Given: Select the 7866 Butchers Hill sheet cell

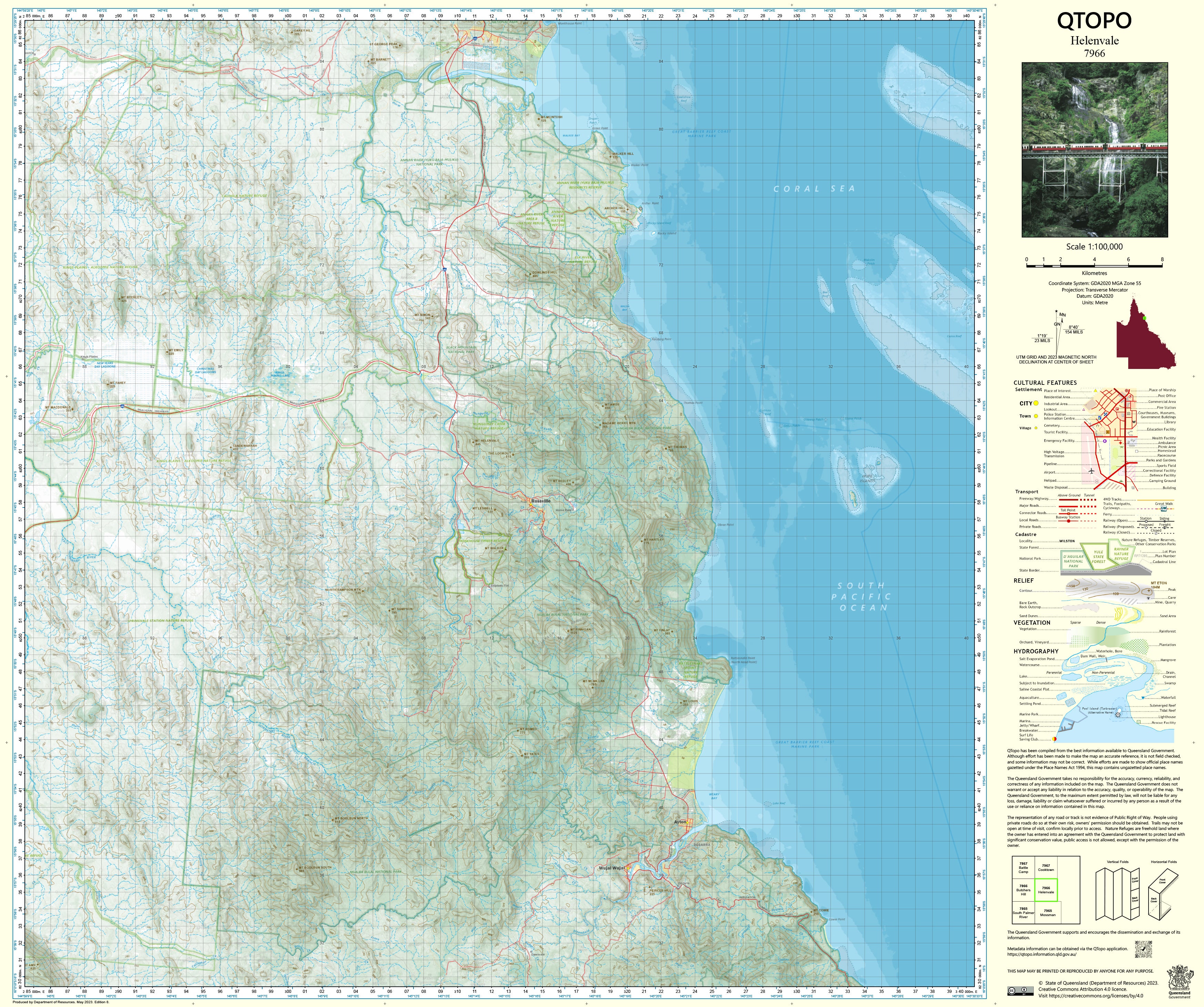Looking at the screenshot, I should click(x=1023, y=890).
